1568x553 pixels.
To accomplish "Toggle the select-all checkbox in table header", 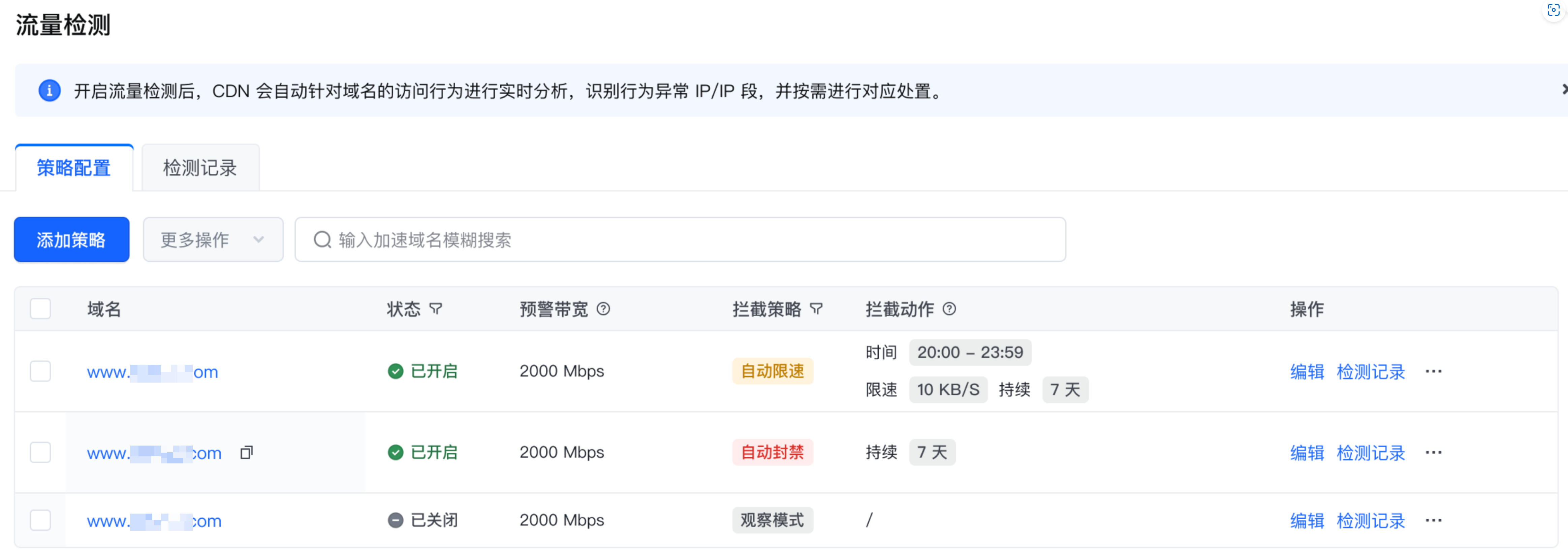I will pos(41,309).
